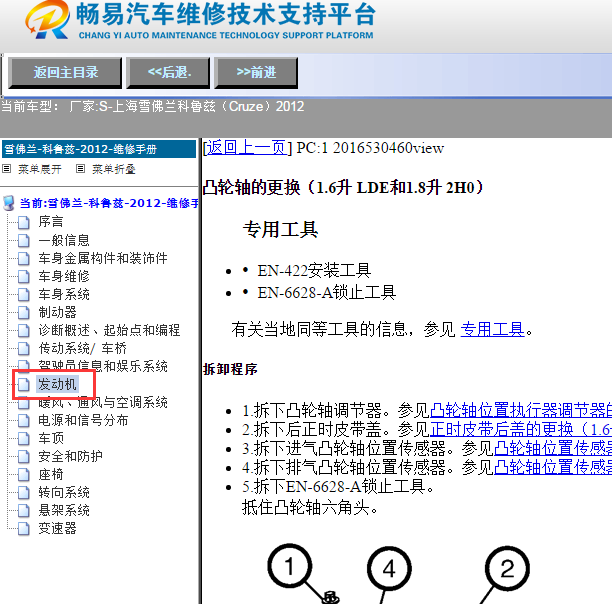Collapse all menus with 菜单折叠

pos(114,169)
